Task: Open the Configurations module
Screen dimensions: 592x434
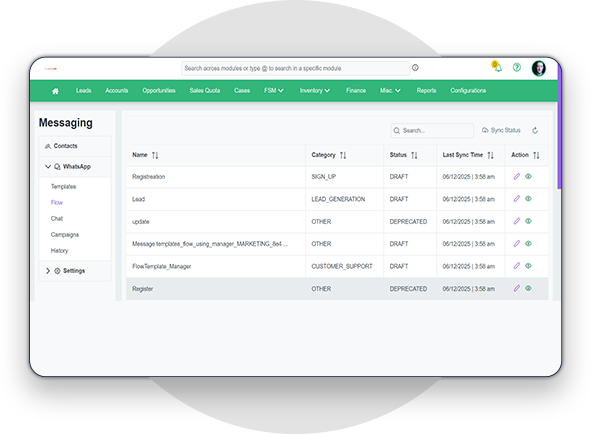Action: tap(468, 91)
